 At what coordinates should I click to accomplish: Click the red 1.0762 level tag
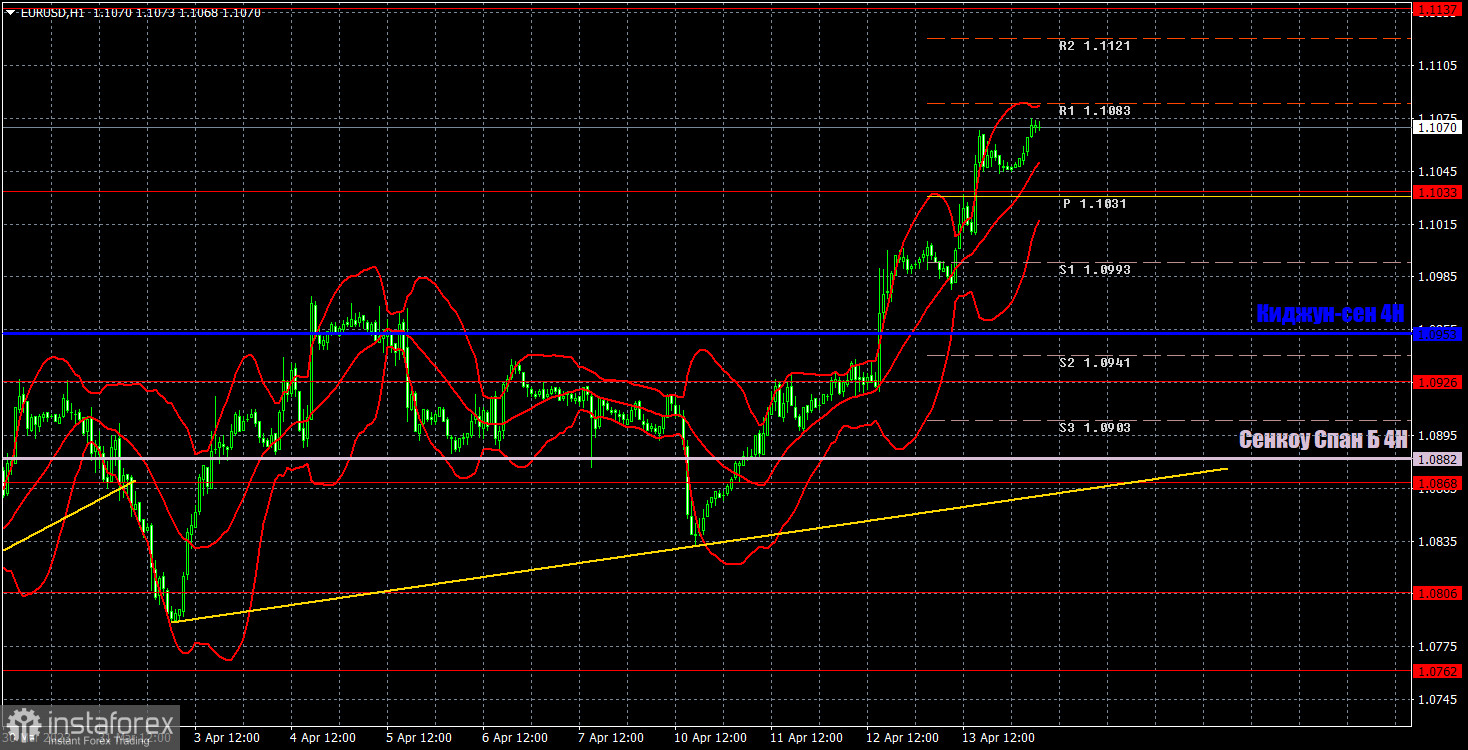coord(1438,671)
